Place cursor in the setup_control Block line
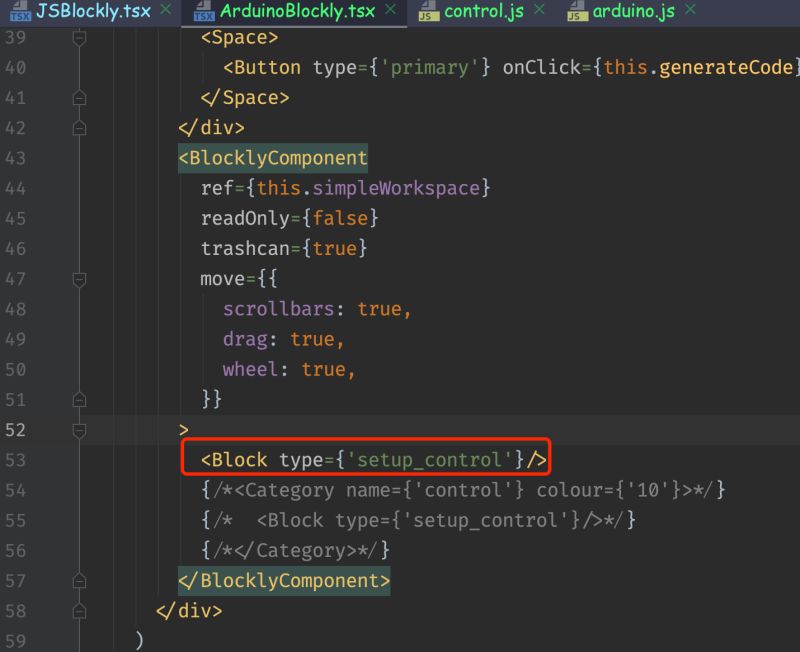This screenshot has height=652, width=800. click(x=370, y=459)
